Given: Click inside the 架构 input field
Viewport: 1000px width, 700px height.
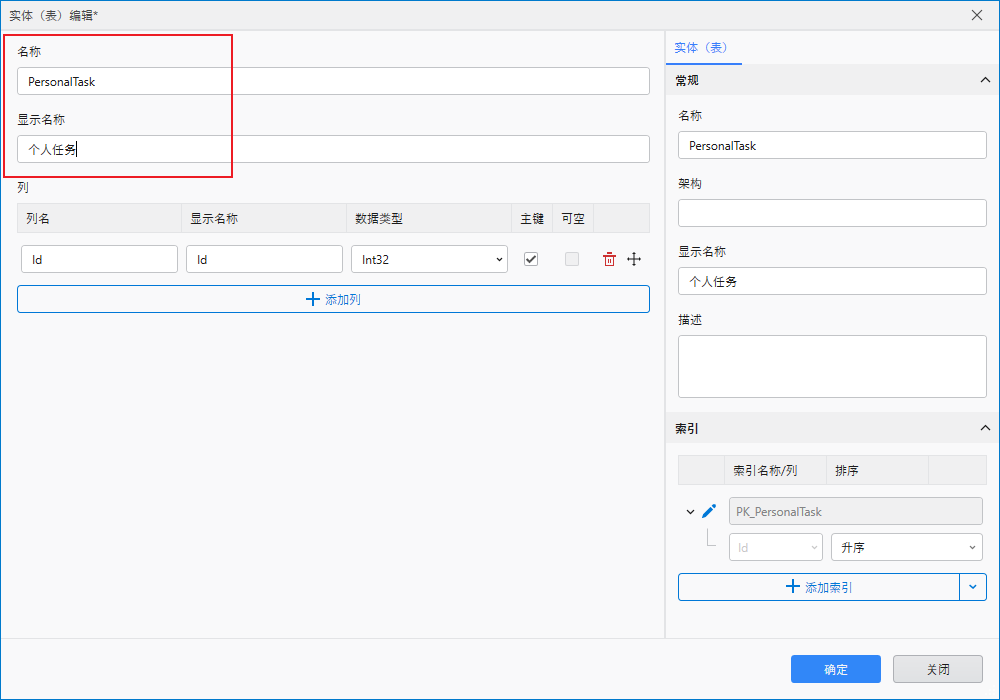Looking at the screenshot, I should click(x=832, y=212).
